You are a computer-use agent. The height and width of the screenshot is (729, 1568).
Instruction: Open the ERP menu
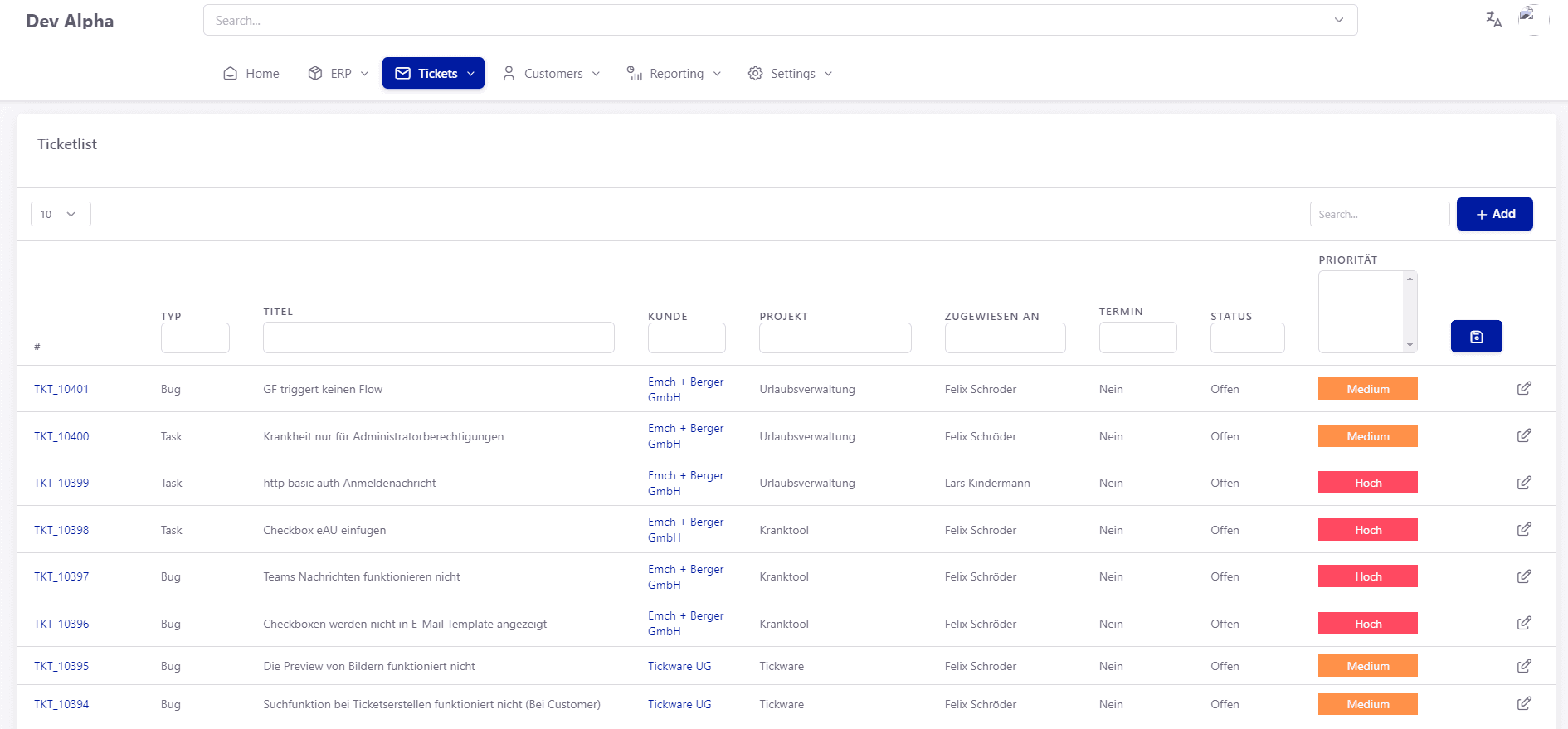click(338, 73)
